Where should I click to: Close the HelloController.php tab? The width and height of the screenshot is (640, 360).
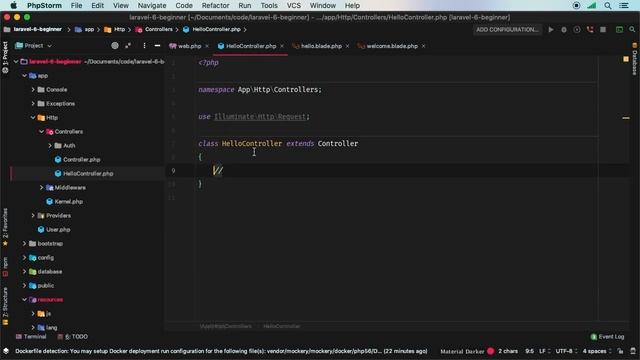[282, 46]
